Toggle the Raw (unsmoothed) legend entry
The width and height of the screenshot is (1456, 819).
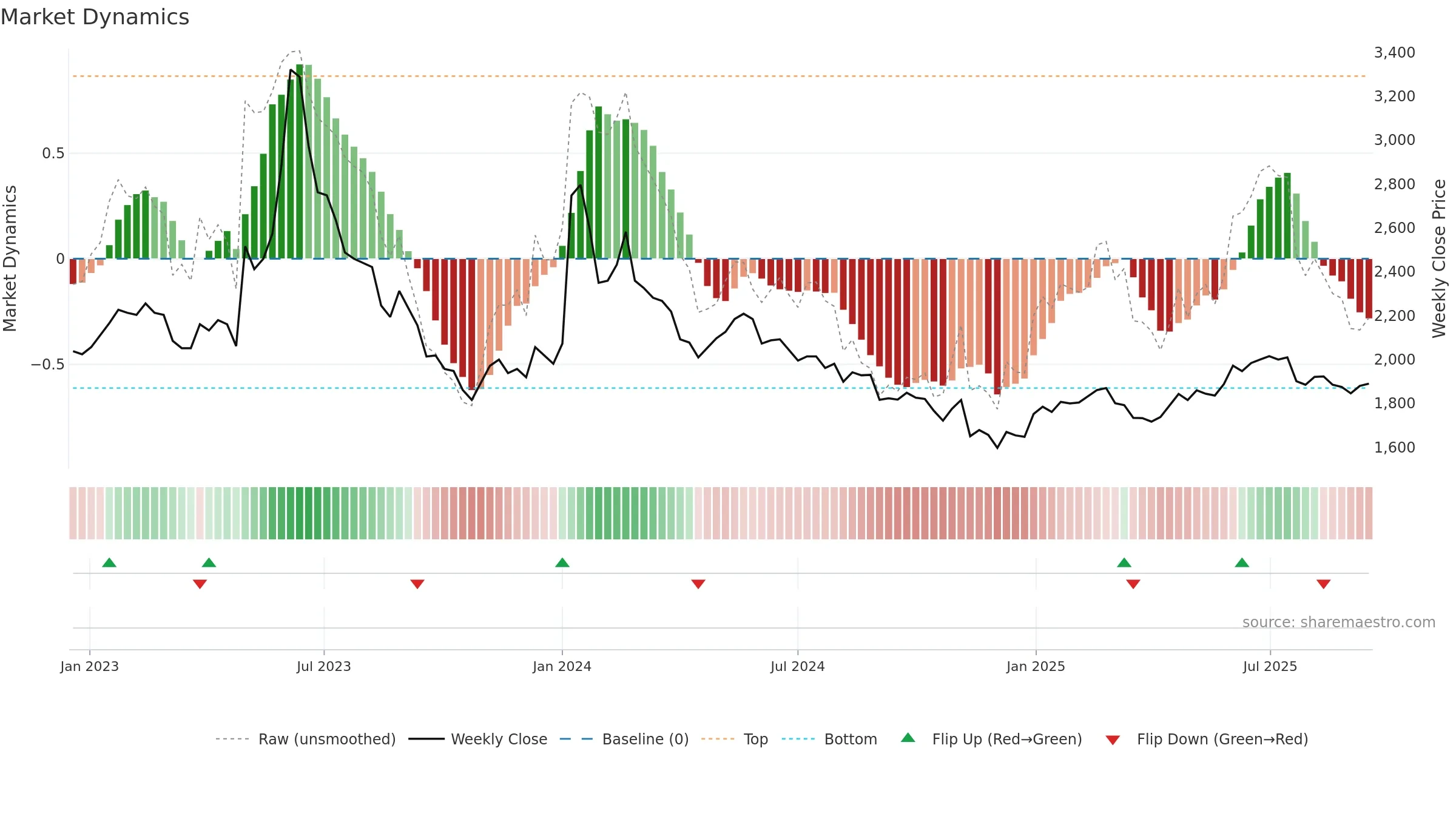click(306, 739)
